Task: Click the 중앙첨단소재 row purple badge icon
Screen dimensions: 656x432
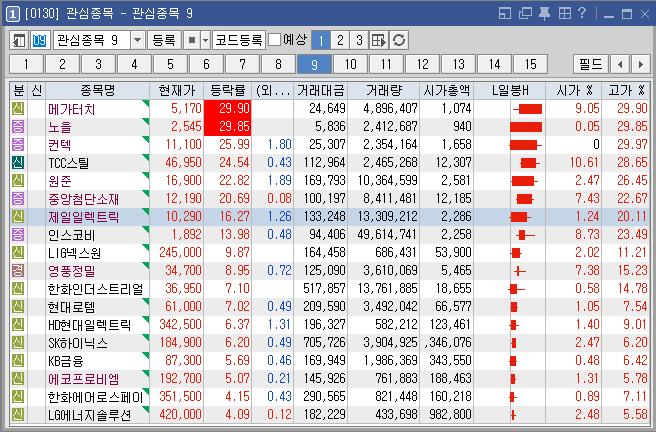Action: [x=18, y=199]
